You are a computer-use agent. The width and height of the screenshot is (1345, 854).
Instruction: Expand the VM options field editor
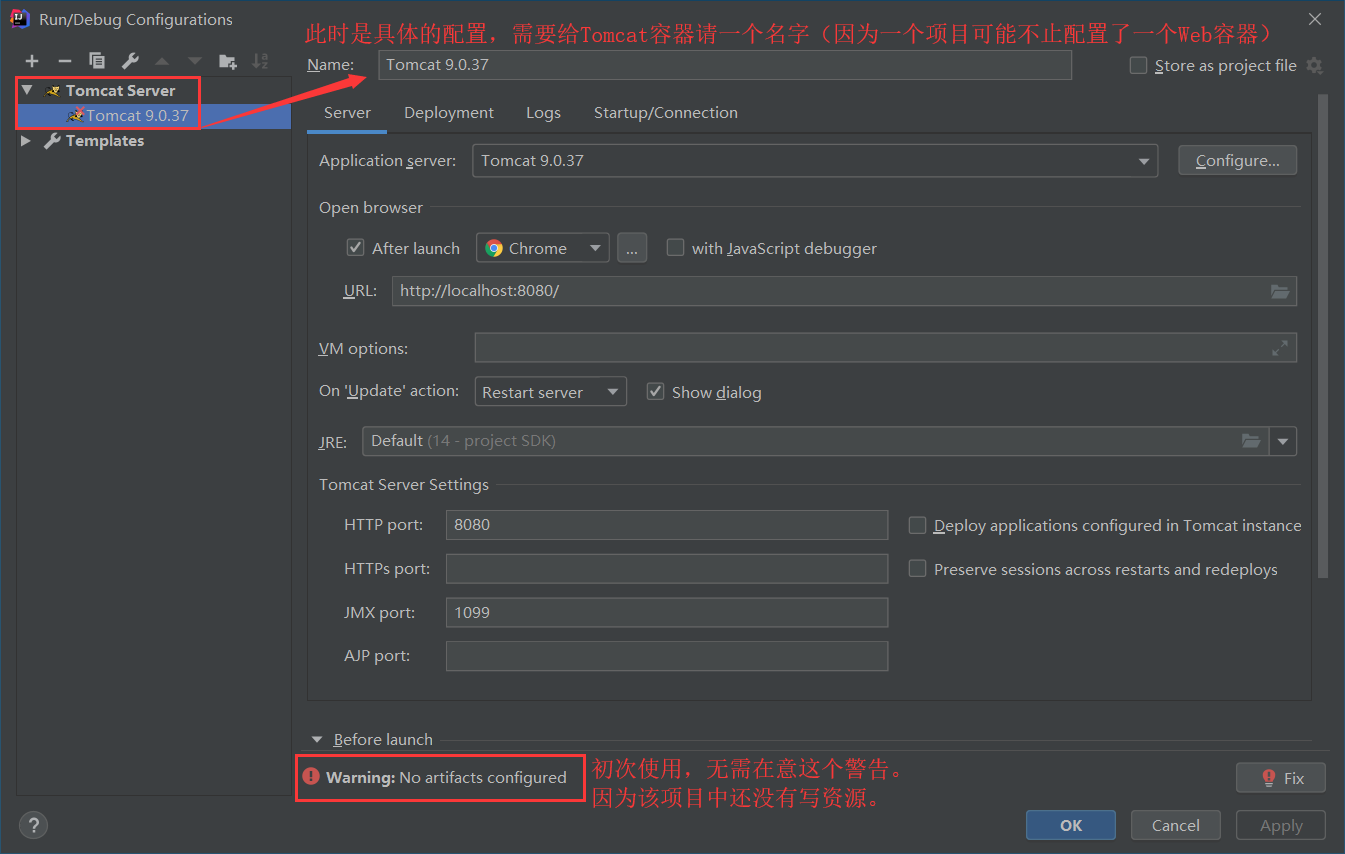1280,348
